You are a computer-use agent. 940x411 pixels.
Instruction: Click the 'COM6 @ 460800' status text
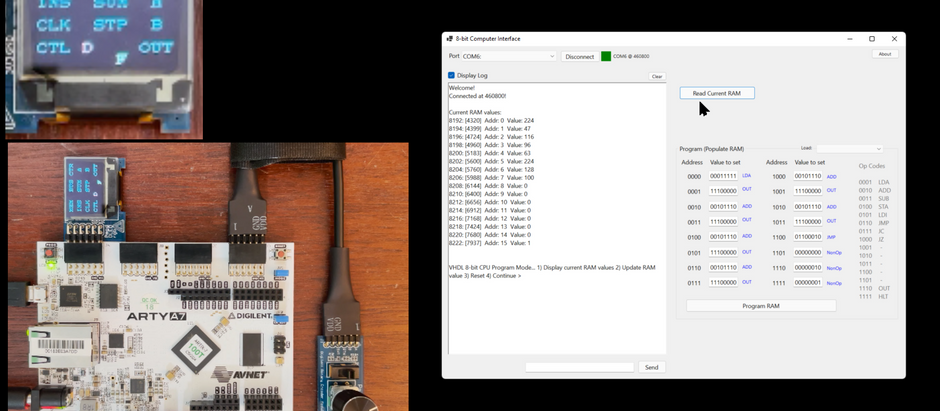coord(631,56)
